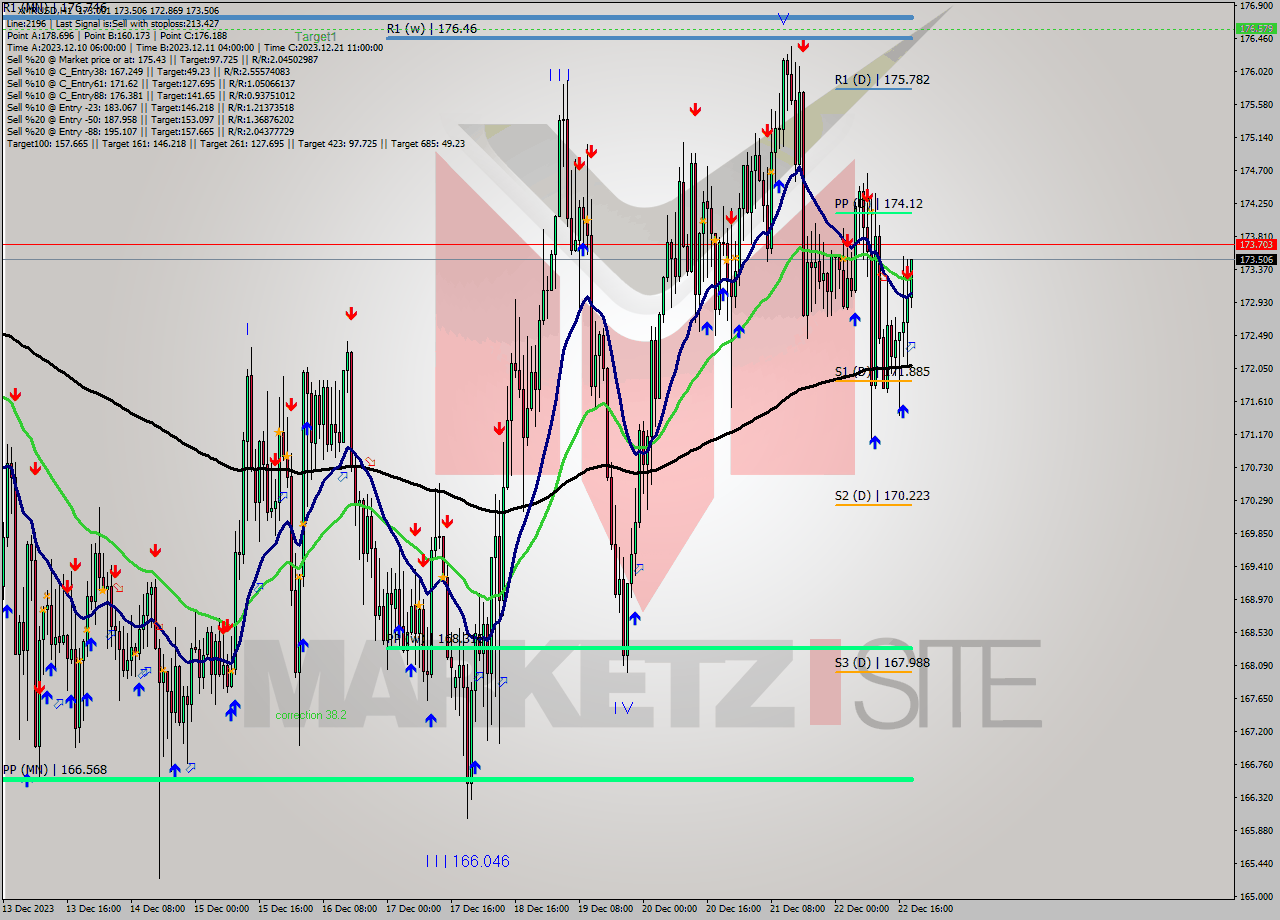This screenshot has width=1280, height=920.
Task: Click the 'Sell %10 @ Entry -23: 183.067' line
Action: click(x=150, y=107)
